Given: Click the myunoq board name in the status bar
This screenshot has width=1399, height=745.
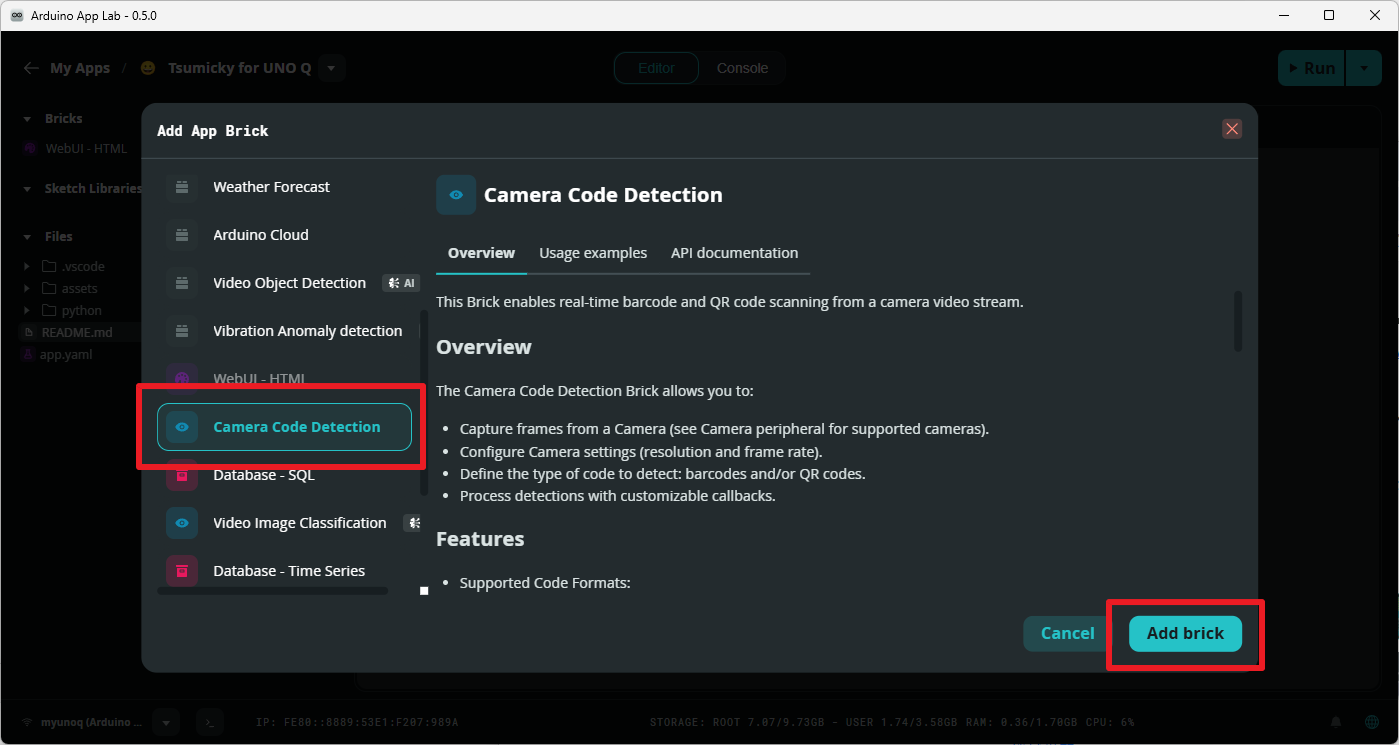Looking at the screenshot, I should point(90,722).
